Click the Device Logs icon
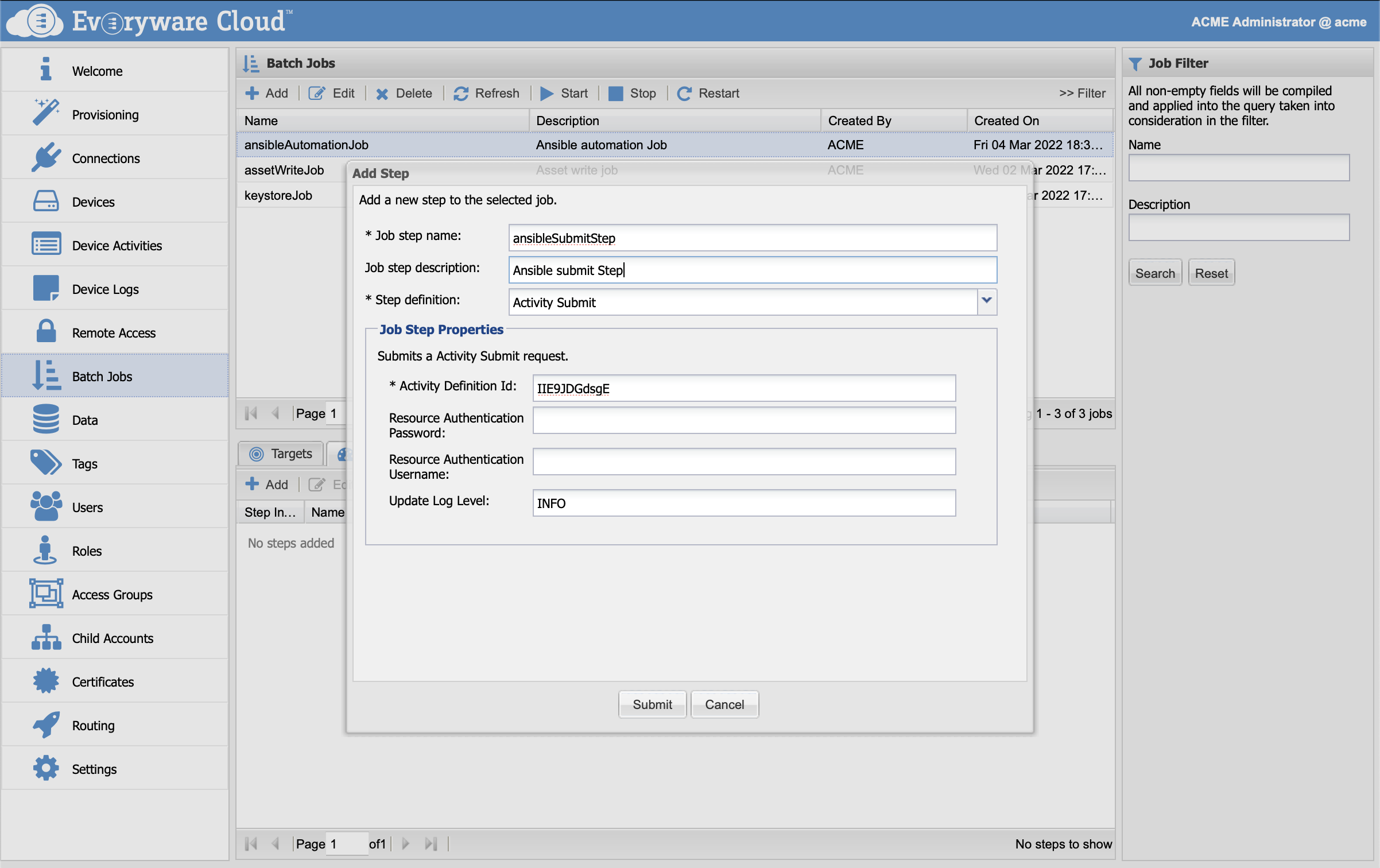Viewport: 1380px width, 868px height. tap(46, 288)
